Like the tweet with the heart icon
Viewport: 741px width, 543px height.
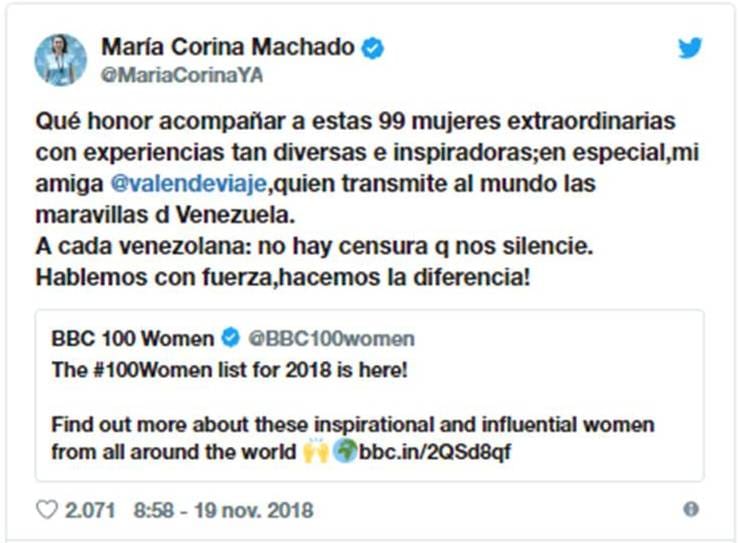tap(47, 510)
